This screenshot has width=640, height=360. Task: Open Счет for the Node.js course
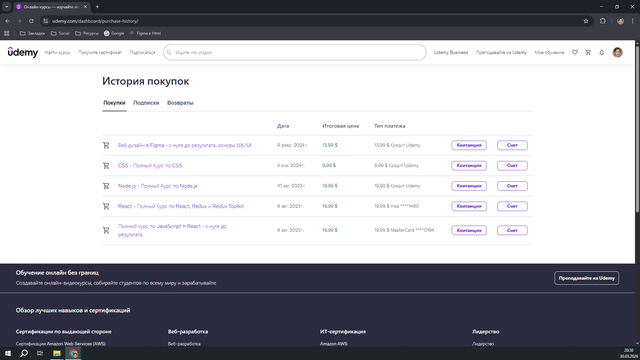pyautogui.click(x=512, y=186)
